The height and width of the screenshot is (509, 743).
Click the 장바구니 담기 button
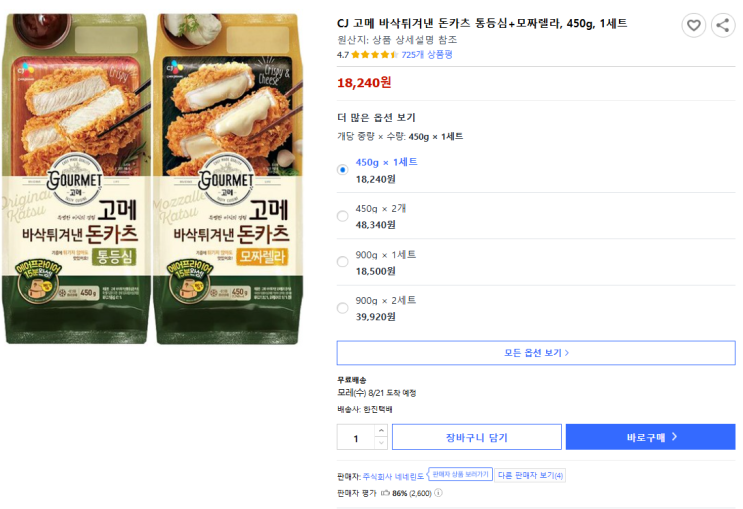pos(476,437)
